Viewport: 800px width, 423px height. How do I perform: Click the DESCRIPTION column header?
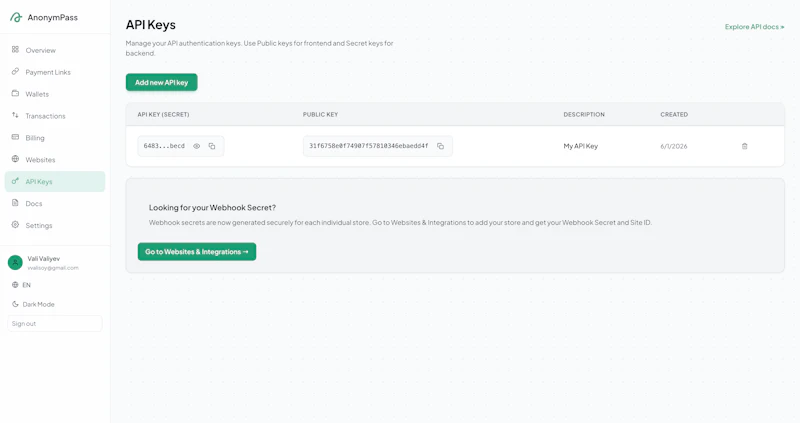click(x=584, y=114)
